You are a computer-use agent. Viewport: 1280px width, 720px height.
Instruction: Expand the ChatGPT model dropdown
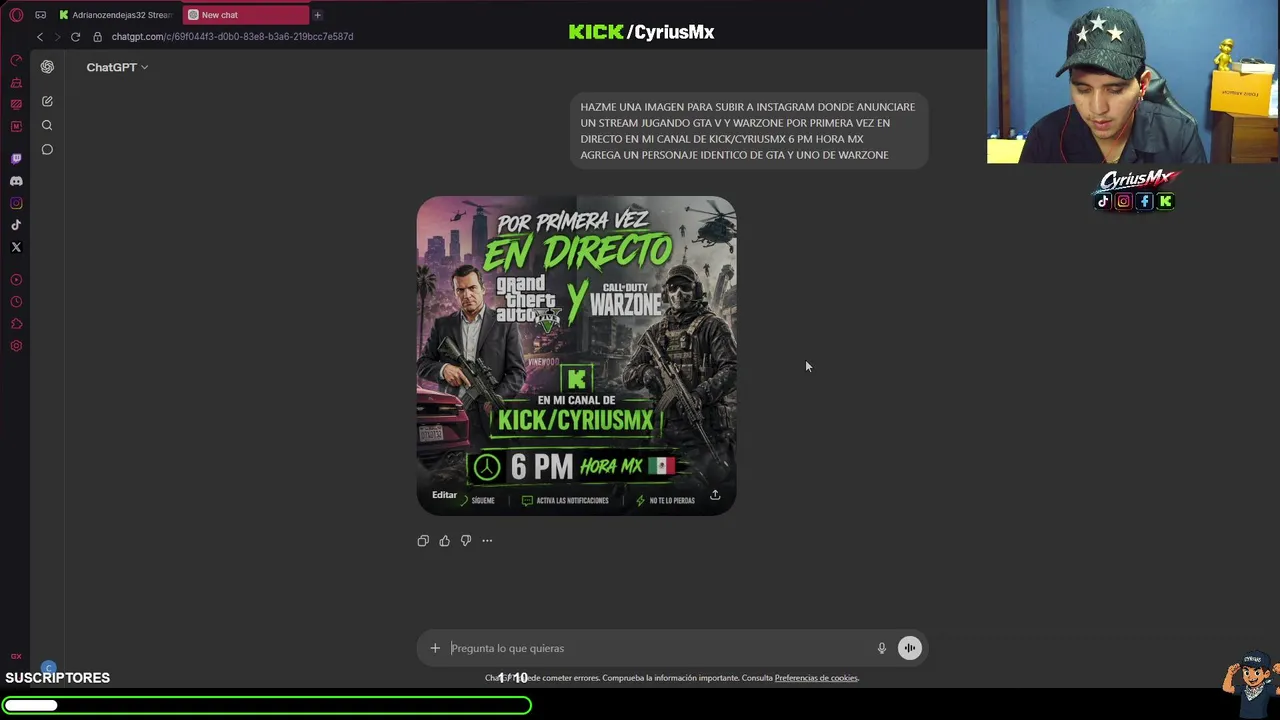tap(117, 67)
